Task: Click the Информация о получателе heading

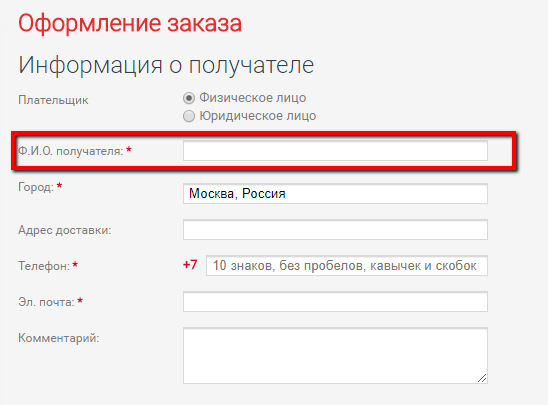Action: pos(166,65)
